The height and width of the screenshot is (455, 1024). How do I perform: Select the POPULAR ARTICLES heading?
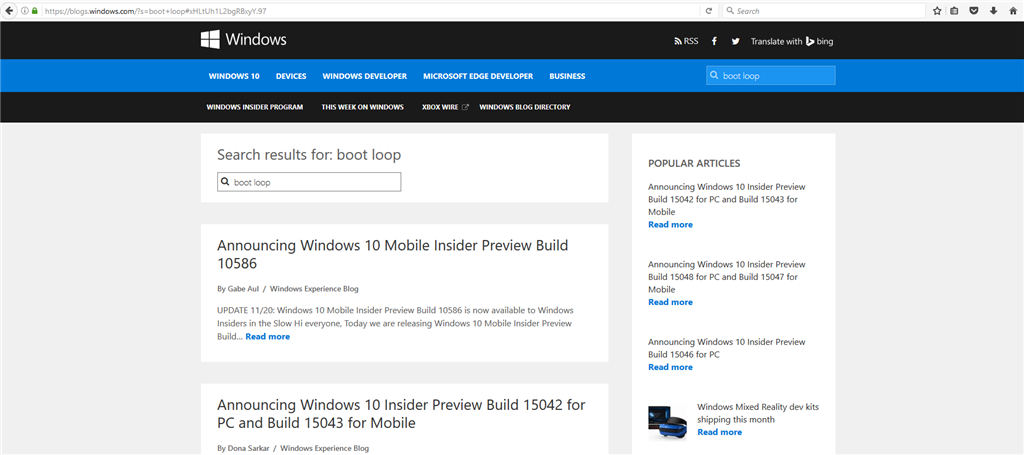[694, 163]
